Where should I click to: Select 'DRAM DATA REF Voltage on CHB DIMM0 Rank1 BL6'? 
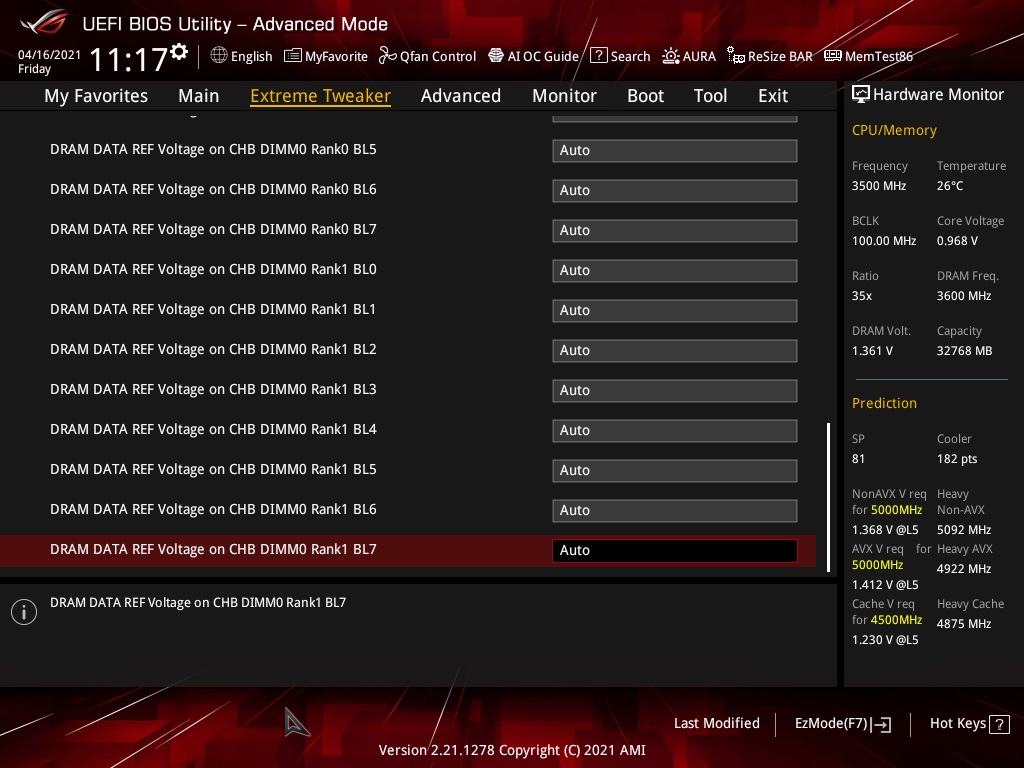click(x=213, y=509)
